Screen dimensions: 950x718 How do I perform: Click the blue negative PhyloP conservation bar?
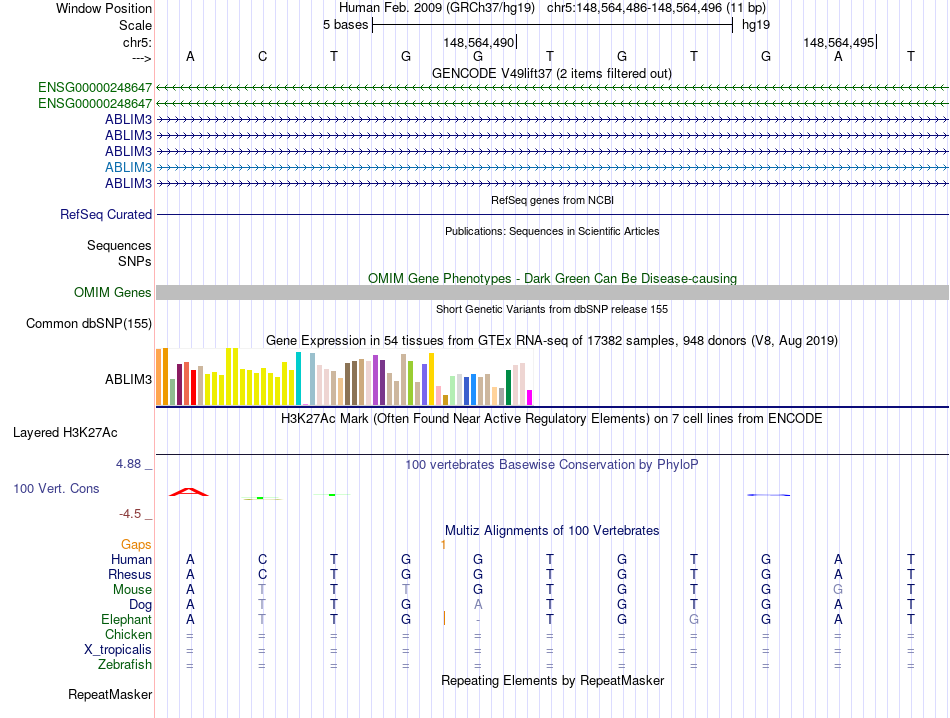tap(768, 495)
